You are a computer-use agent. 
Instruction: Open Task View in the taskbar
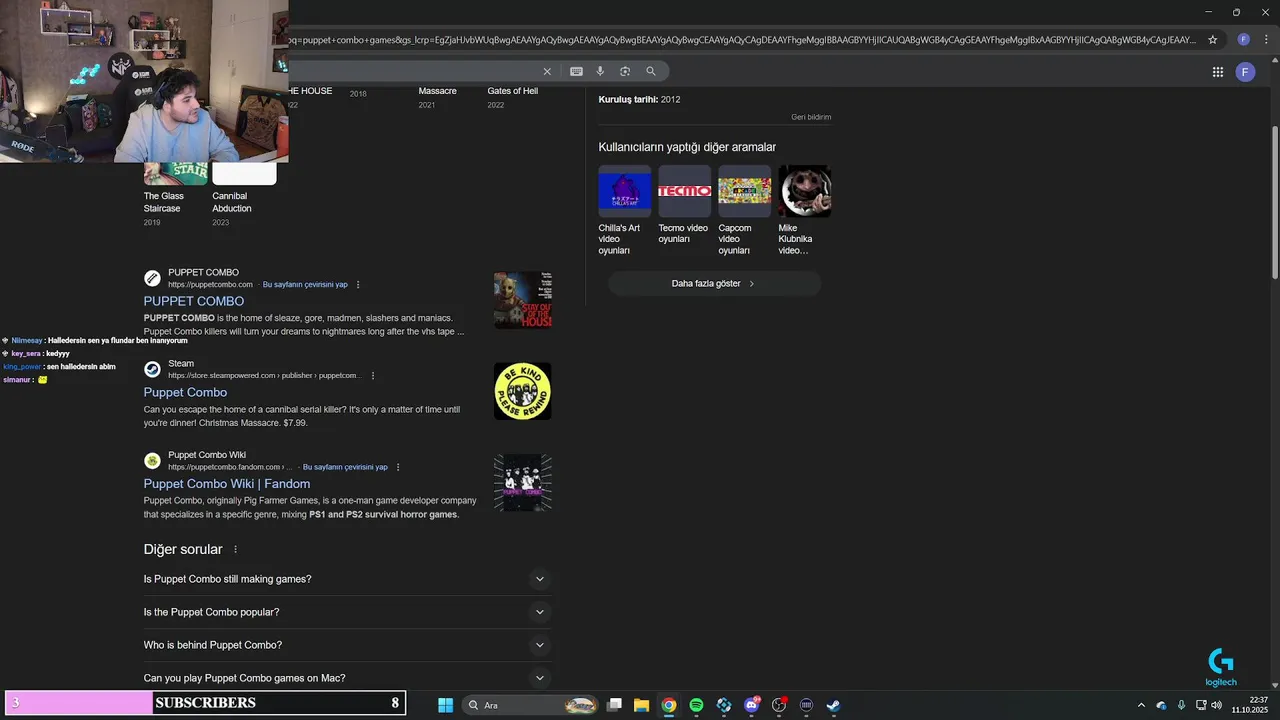pyautogui.click(x=615, y=705)
